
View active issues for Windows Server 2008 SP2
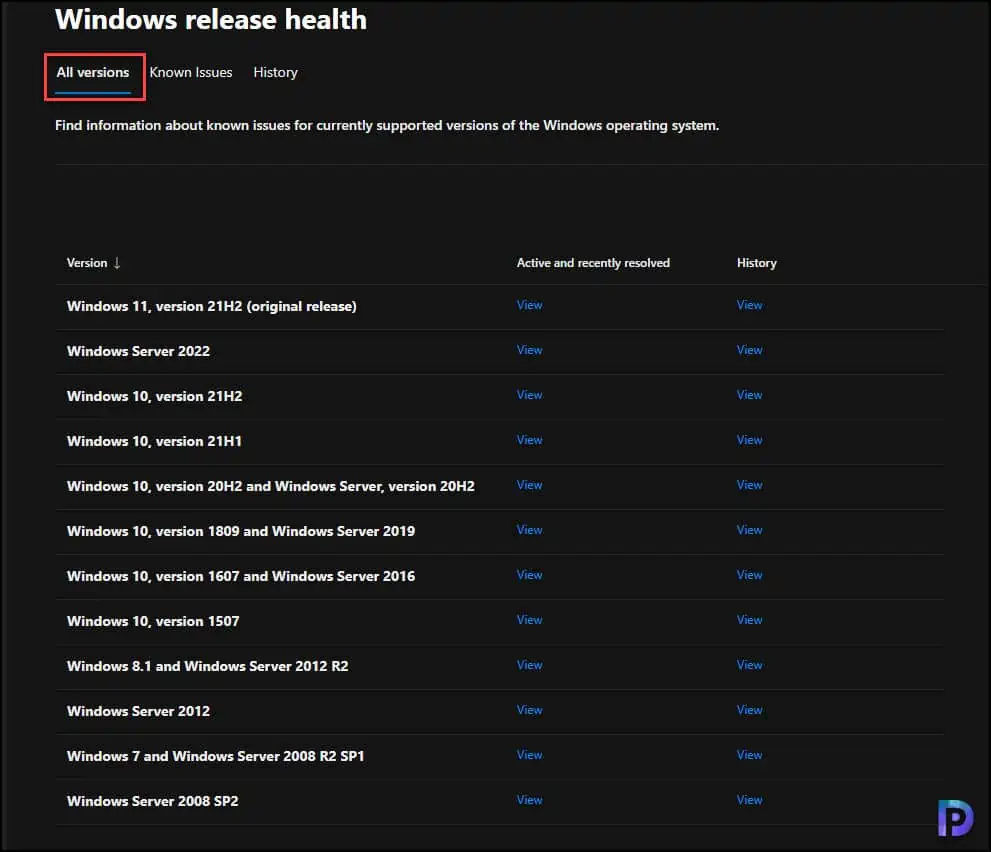pos(530,800)
